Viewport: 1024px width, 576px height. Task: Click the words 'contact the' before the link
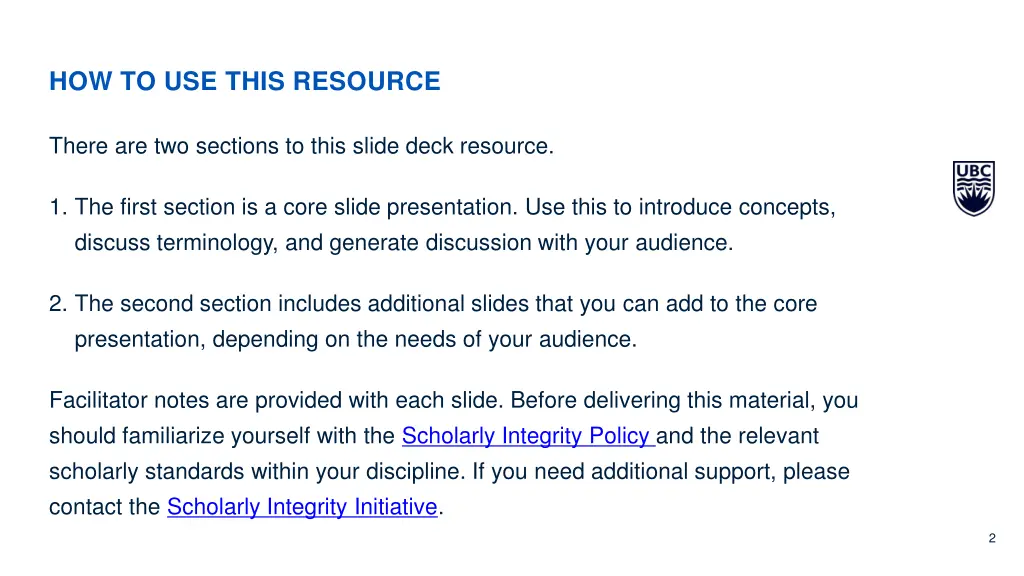pos(105,507)
